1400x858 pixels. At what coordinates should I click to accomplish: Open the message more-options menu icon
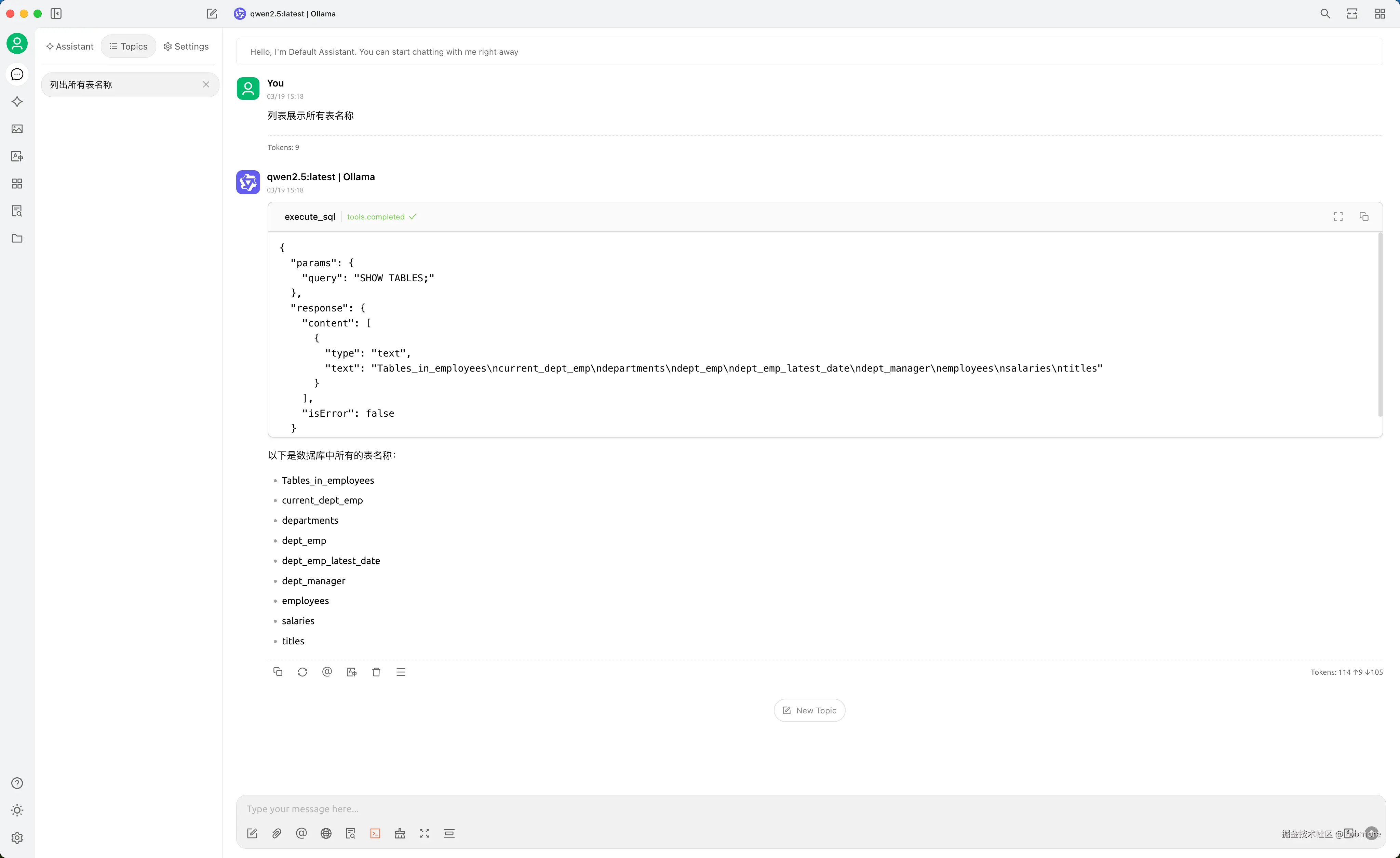tap(401, 672)
